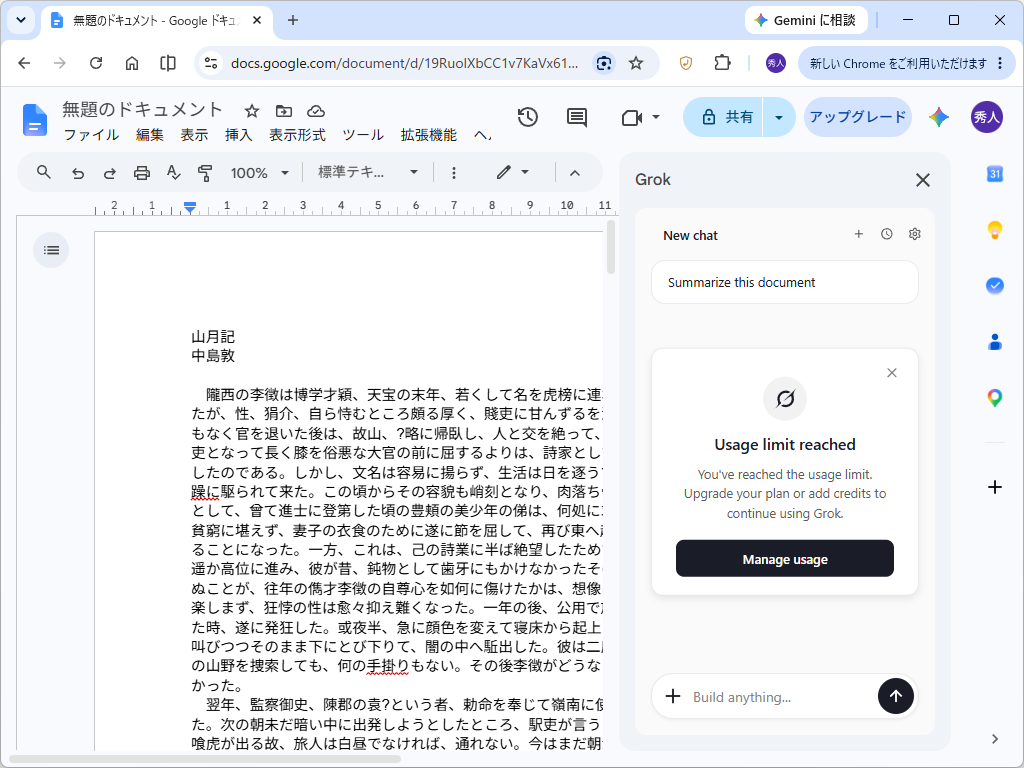Open ファイル menu

tap(91, 135)
